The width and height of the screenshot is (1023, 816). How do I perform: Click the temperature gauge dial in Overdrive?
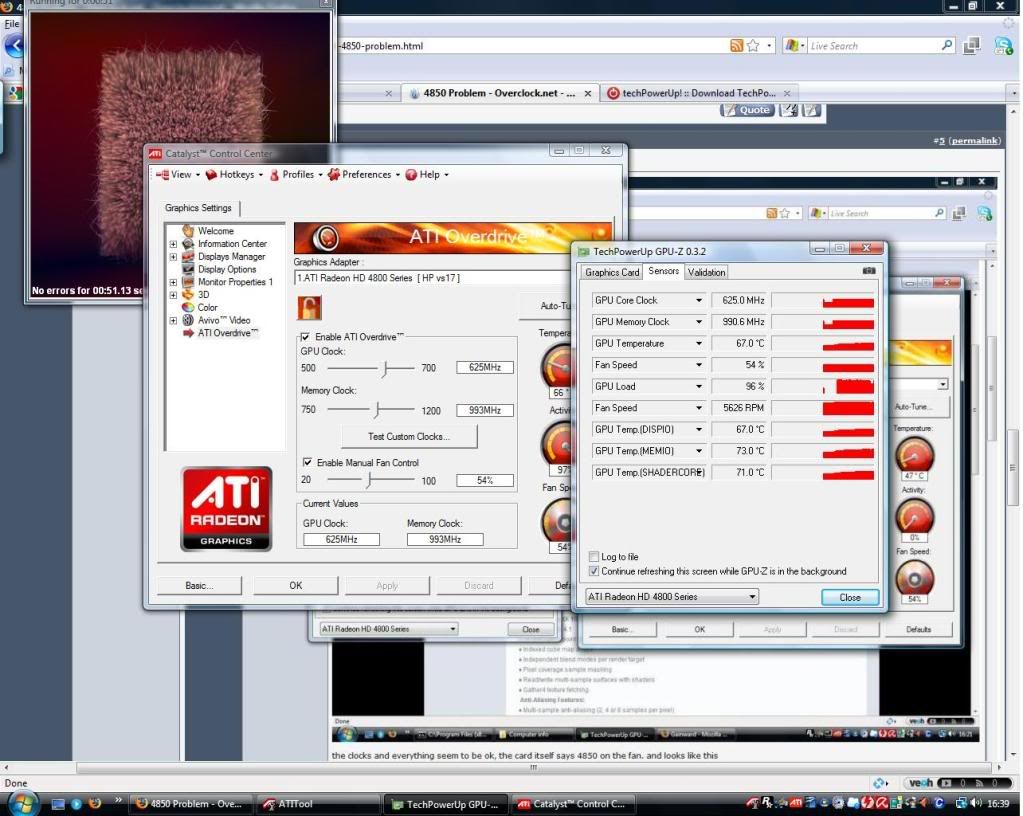[x=558, y=367]
